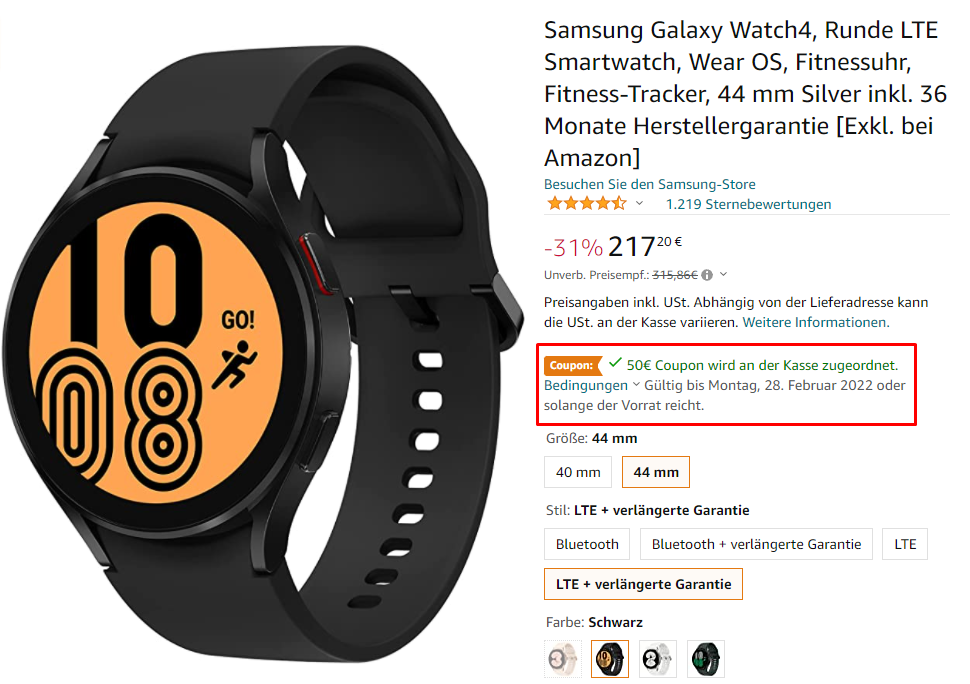This screenshot has height=684, width=970.
Task: Select the black watch color thumbnail
Action: click(x=609, y=659)
